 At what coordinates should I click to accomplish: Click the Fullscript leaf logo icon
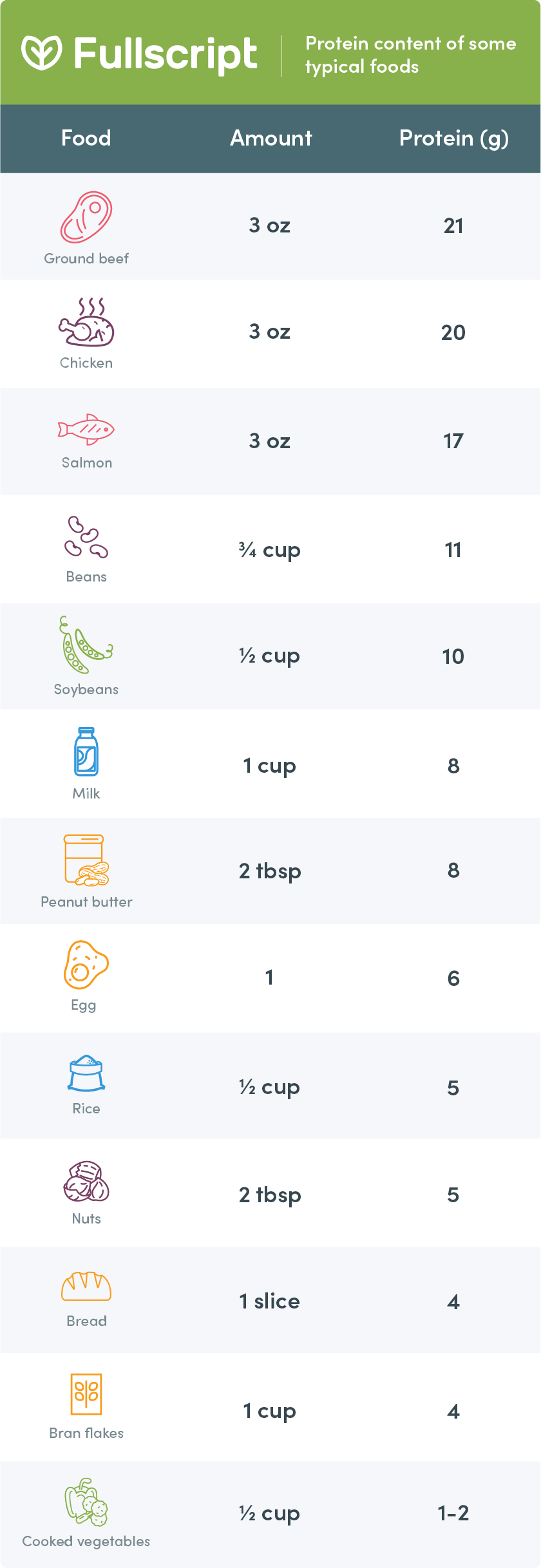(41, 53)
